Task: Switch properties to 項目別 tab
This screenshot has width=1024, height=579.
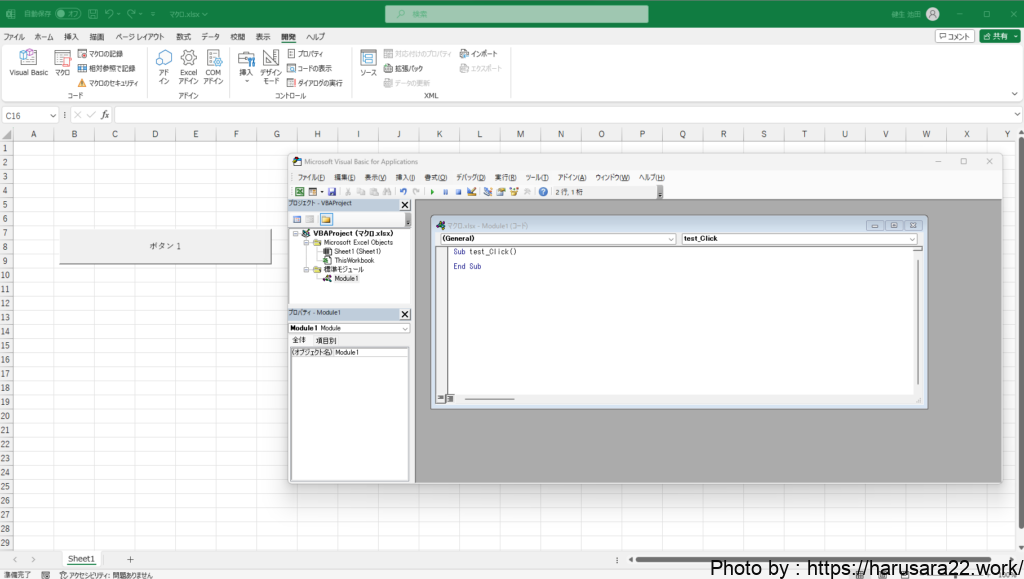Action: [x=326, y=341]
